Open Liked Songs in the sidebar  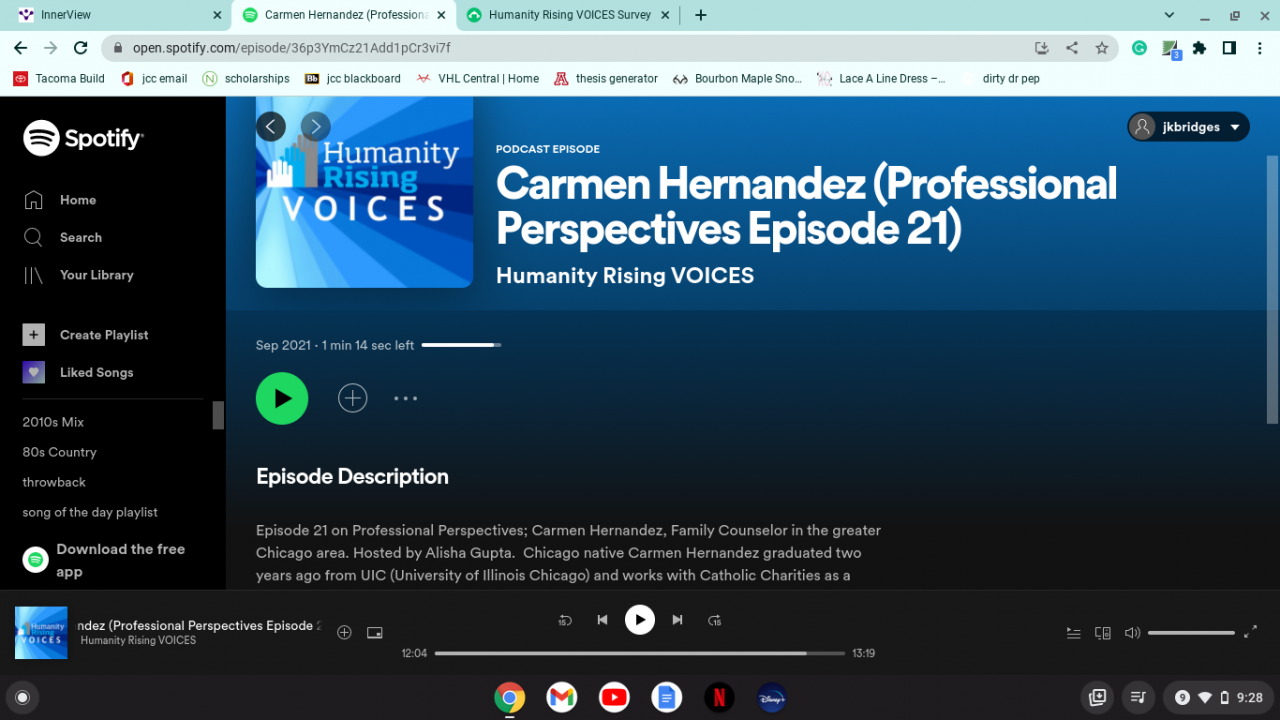[78, 372]
